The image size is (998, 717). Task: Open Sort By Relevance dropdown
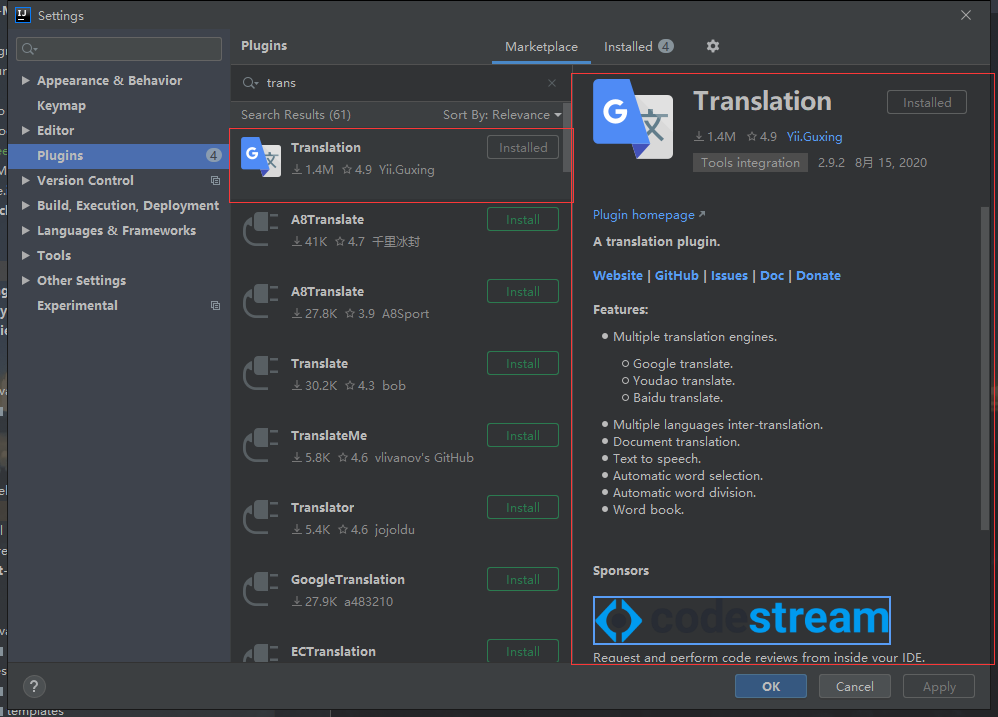pos(502,115)
